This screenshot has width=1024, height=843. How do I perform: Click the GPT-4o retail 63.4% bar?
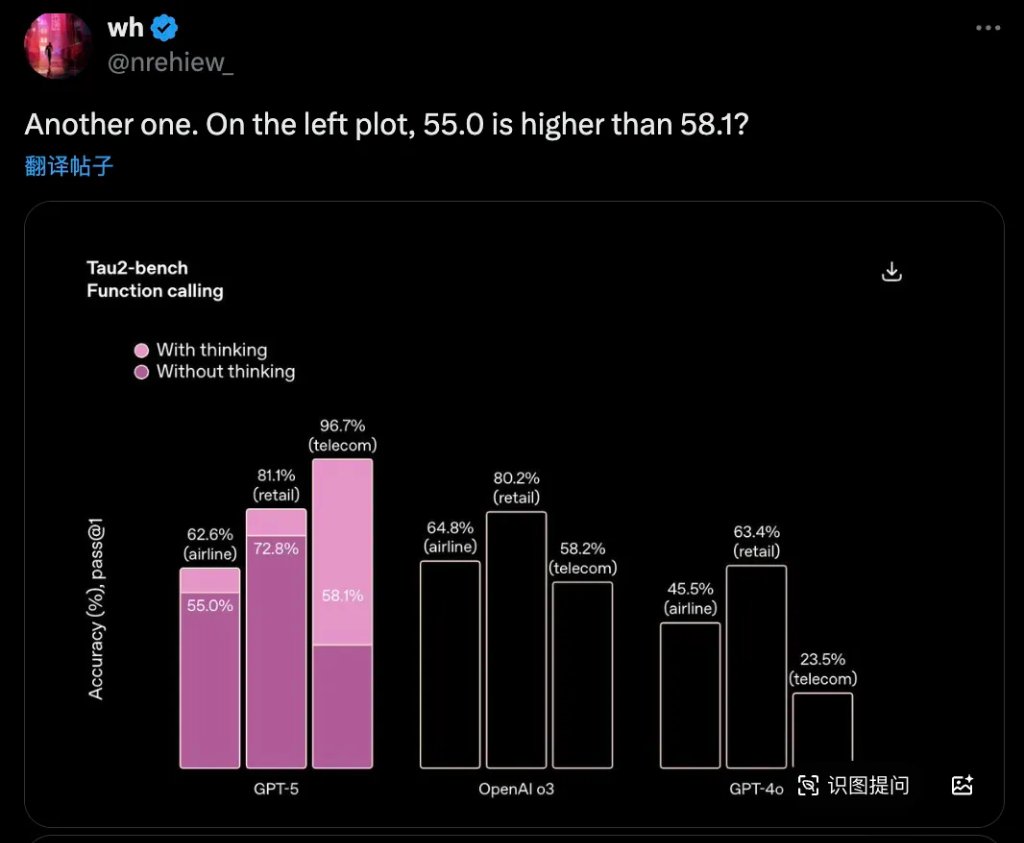756,667
